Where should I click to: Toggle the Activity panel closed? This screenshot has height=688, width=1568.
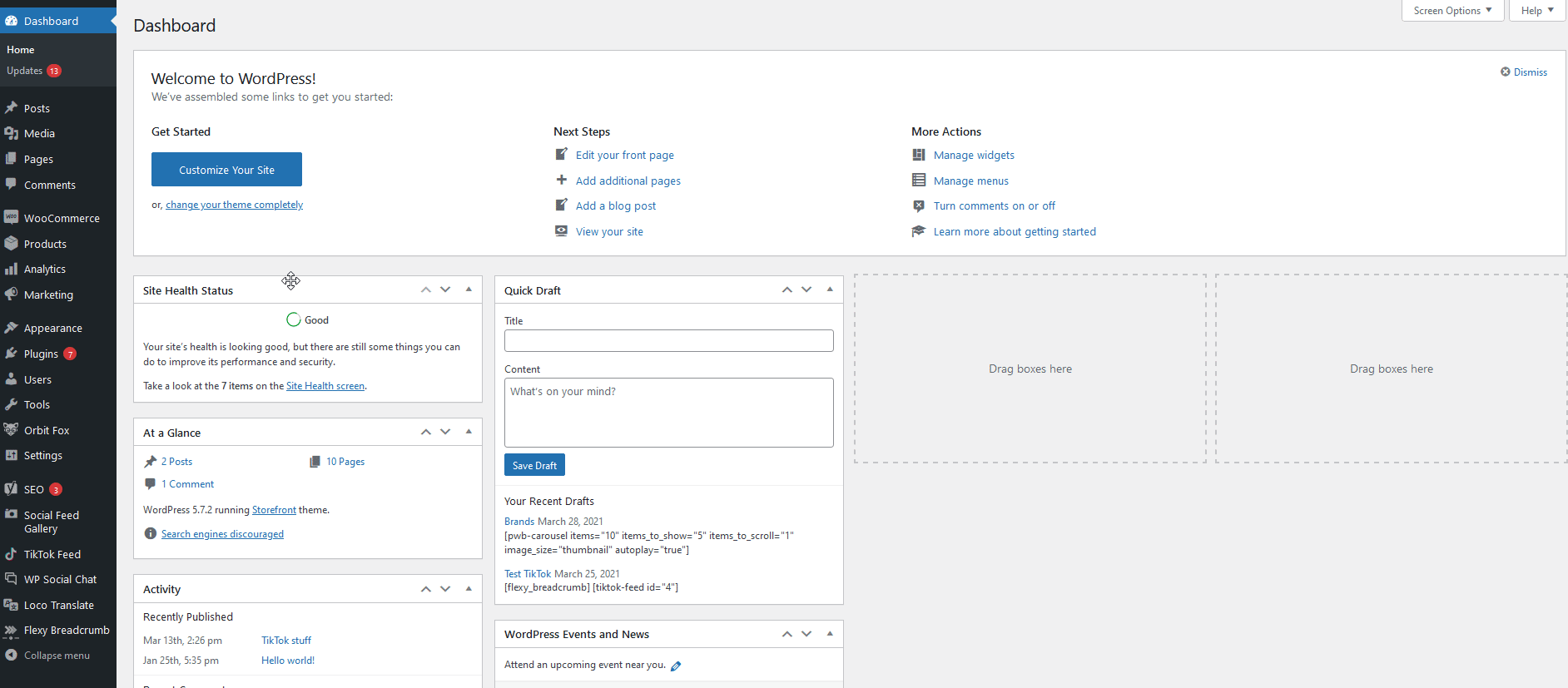click(x=469, y=588)
